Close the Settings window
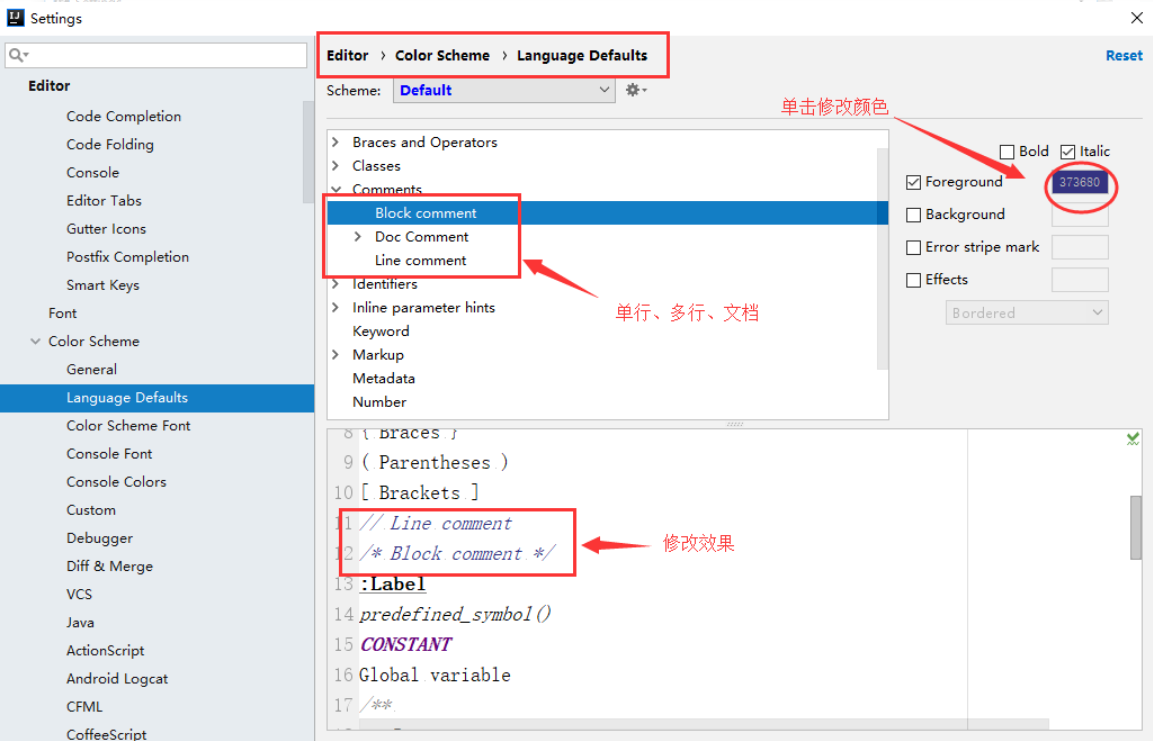1153x741 pixels. [x=1137, y=18]
